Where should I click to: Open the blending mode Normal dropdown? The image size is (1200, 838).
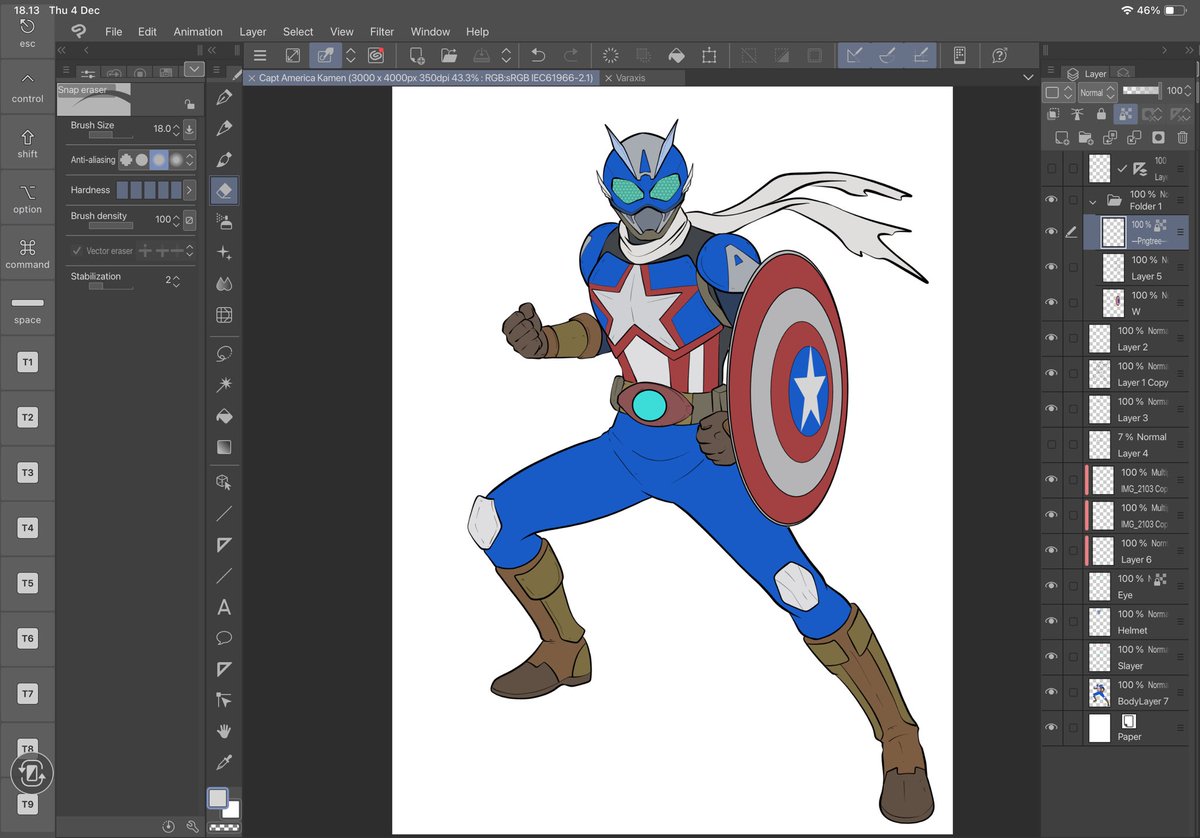tap(1097, 92)
